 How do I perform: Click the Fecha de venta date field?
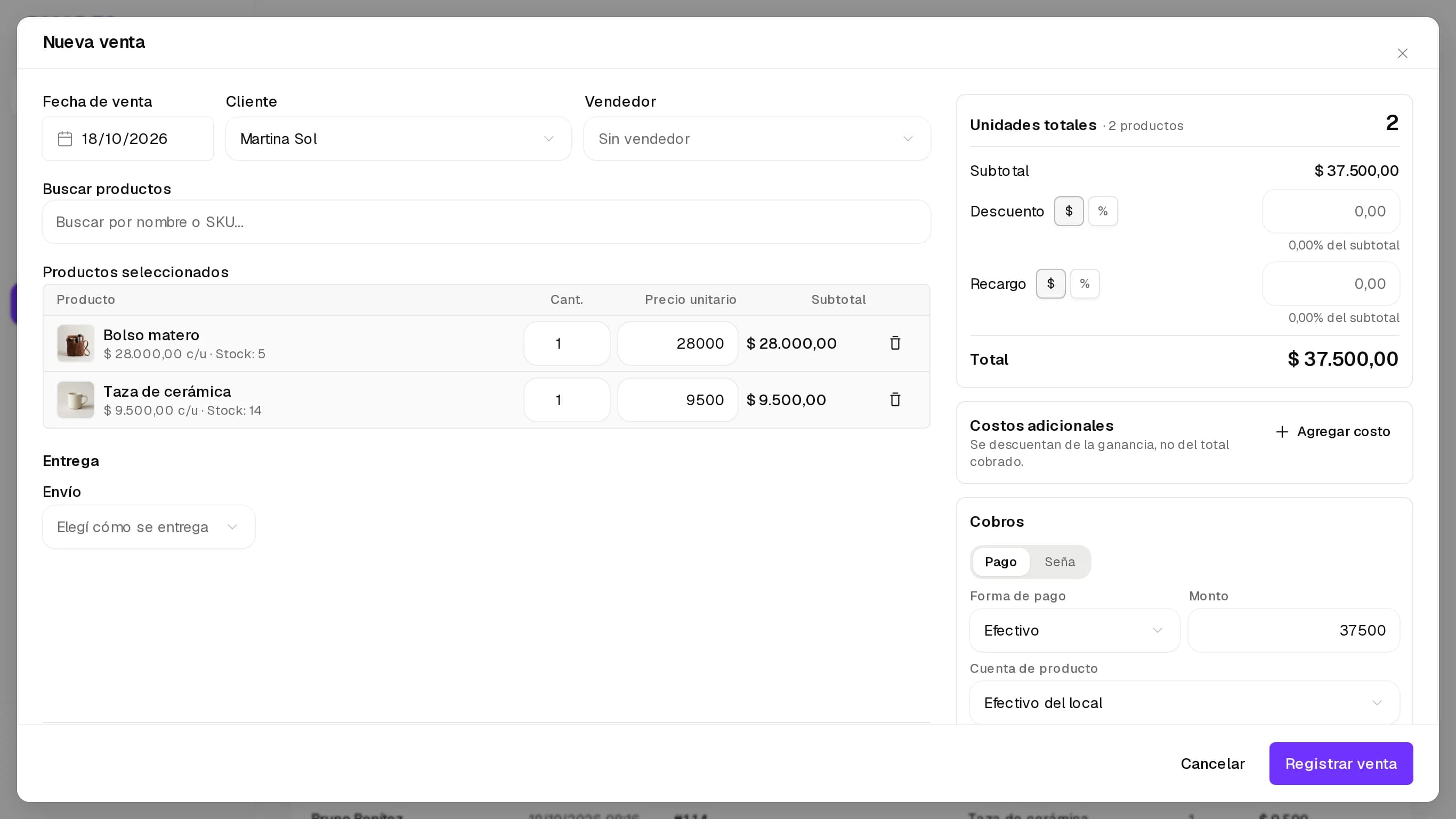click(x=128, y=139)
